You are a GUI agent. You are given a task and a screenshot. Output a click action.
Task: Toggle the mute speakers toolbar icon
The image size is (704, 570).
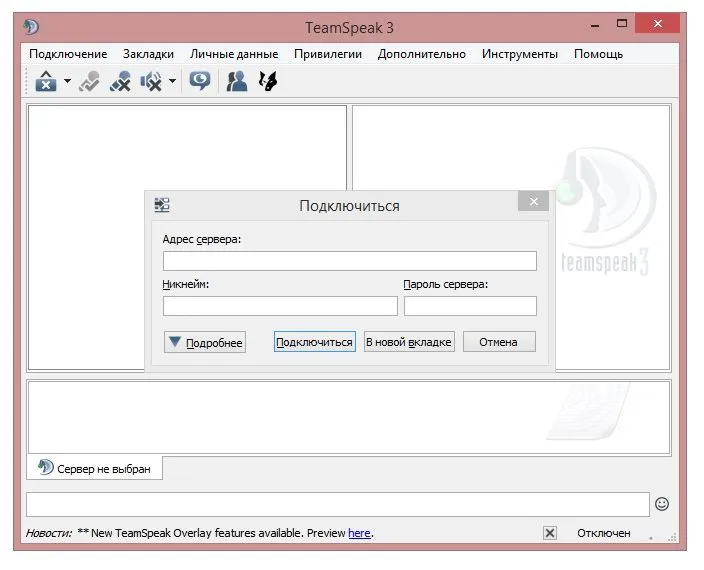tap(151, 81)
